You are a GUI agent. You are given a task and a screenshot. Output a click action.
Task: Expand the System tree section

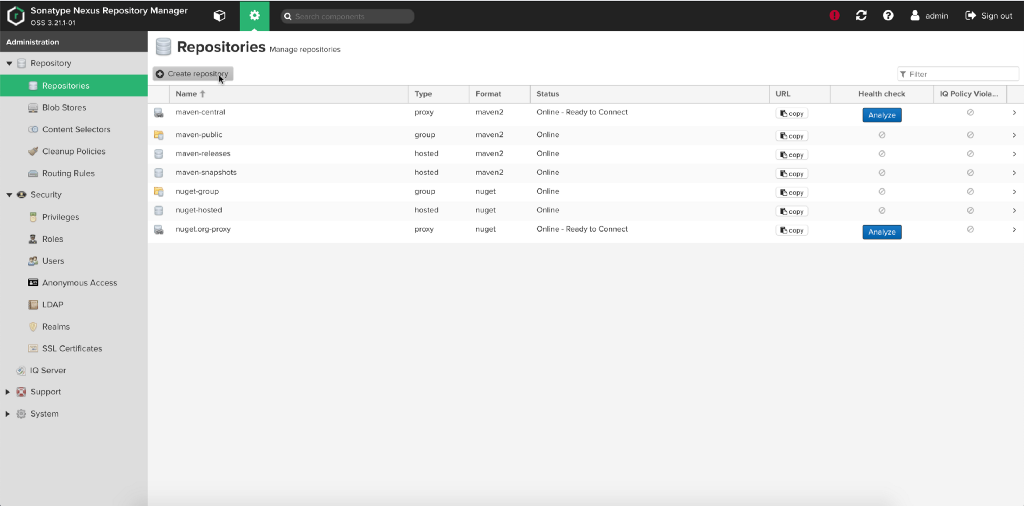coord(8,414)
